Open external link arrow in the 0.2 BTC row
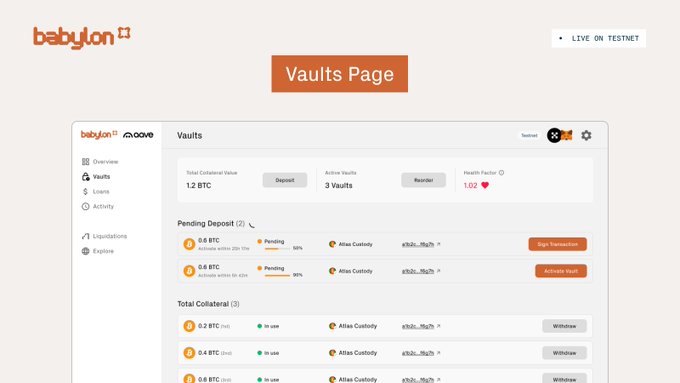Image resolution: width=680 pixels, height=383 pixels. 438,326
